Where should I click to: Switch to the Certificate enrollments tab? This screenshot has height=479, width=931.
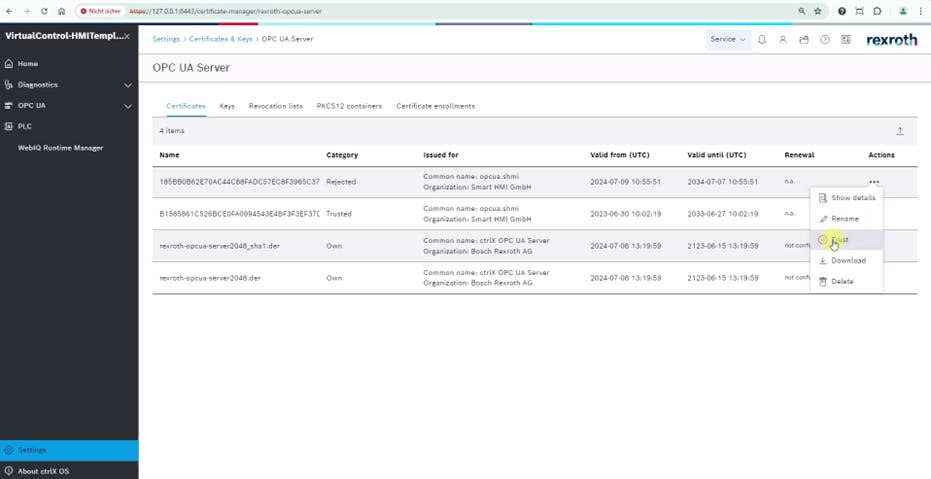pyautogui.click(x=435, y=106)
